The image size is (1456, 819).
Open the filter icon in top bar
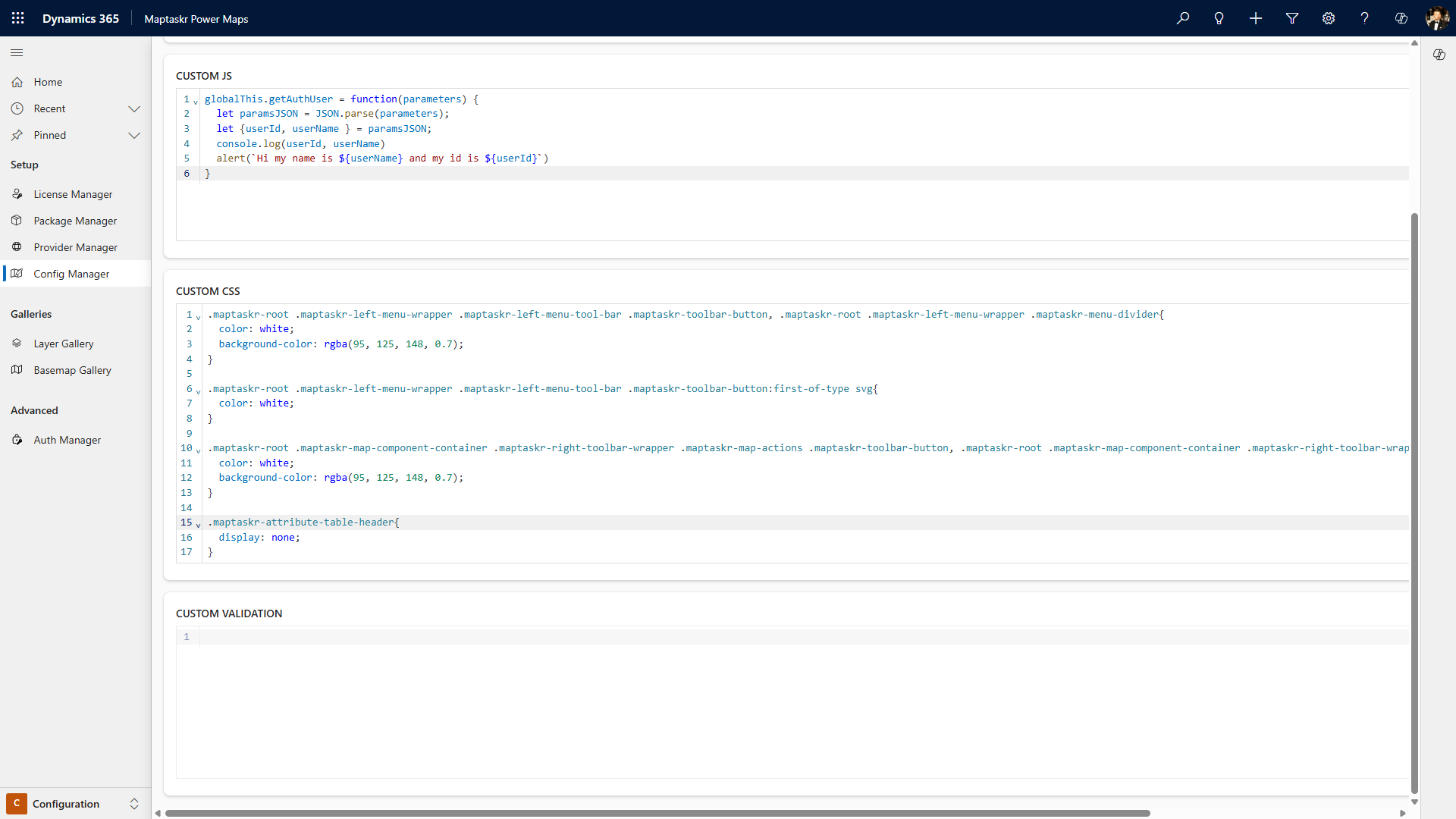click(1291, 18)
